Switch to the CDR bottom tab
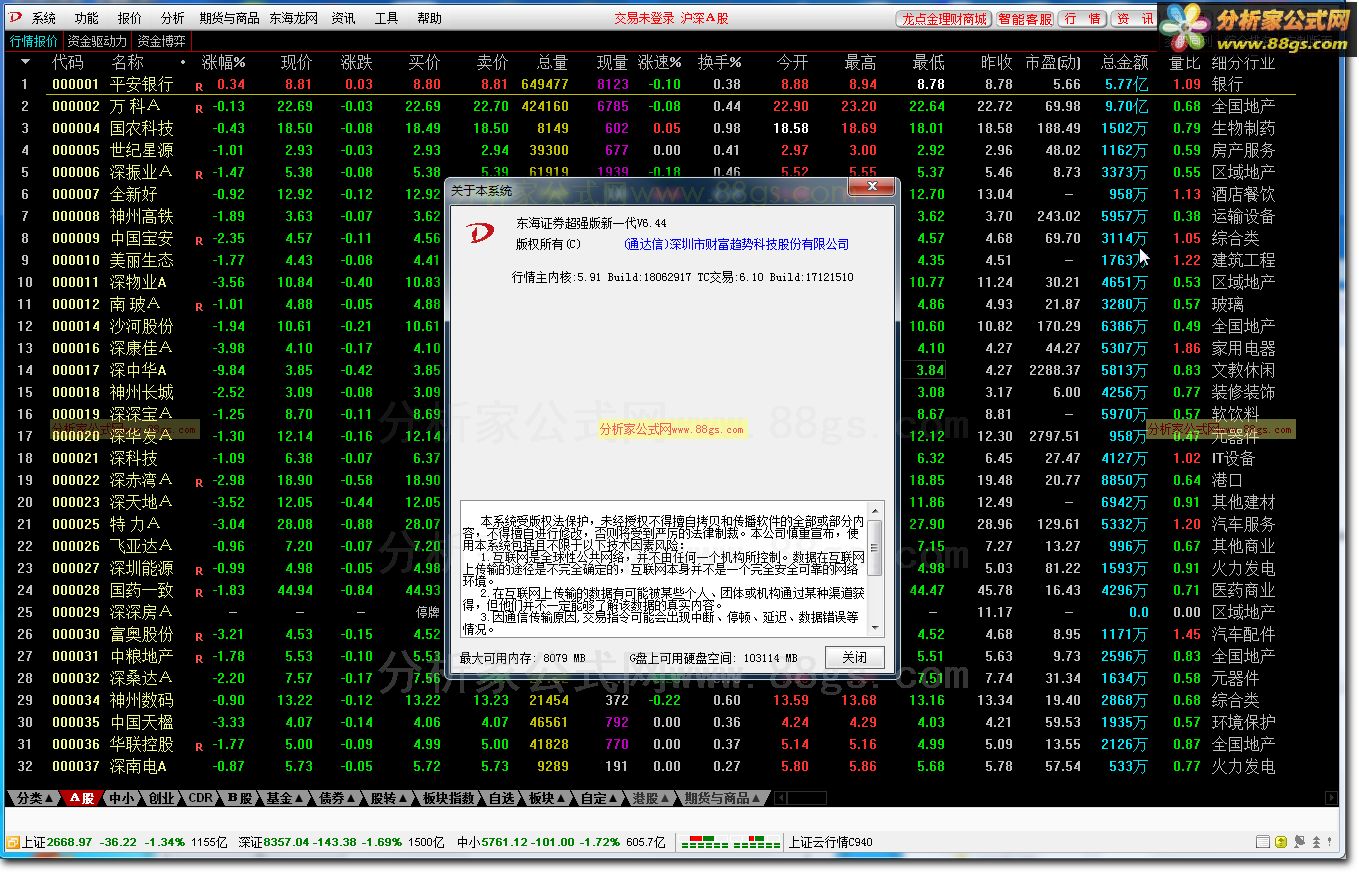Image resolution: width=1359 pixels, height=872 pixels. pos(200,798)
